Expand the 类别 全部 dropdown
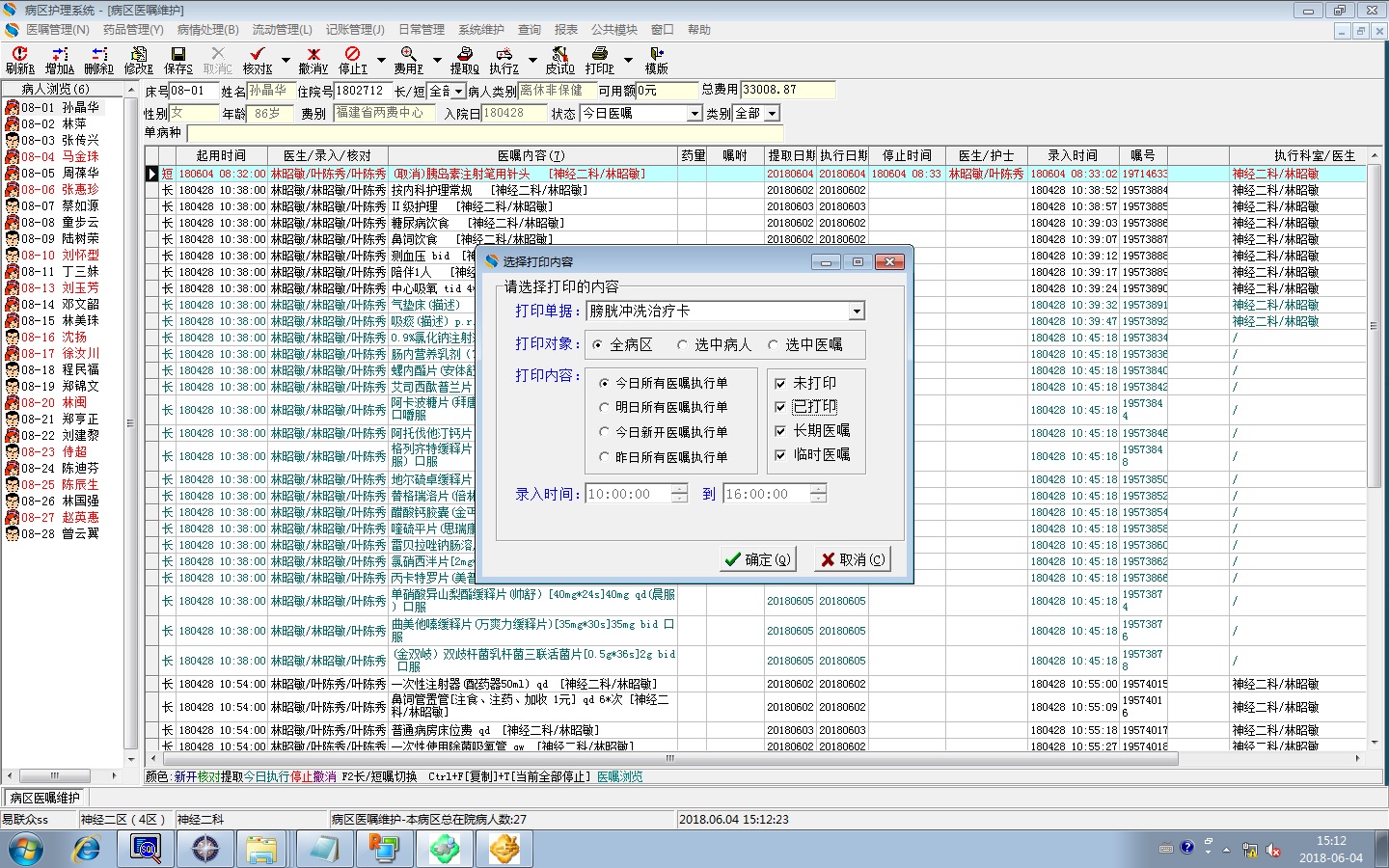The height and width of the screenshot is (868, 1389). point(772,114)
